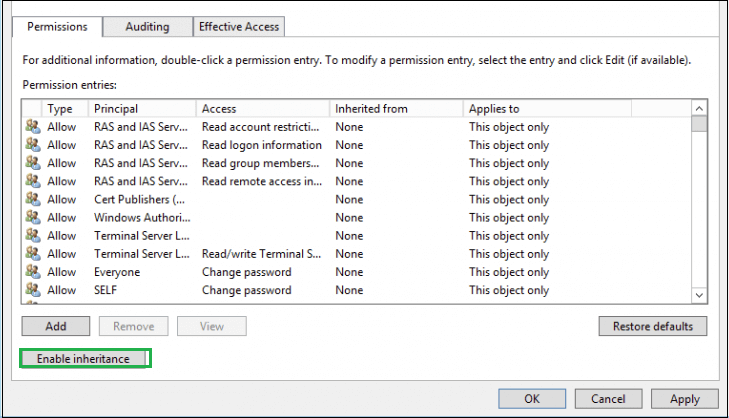This screenshot has height=418, width=729.
Task: Cancel the security settings dialog
Action: click(608, 399)
